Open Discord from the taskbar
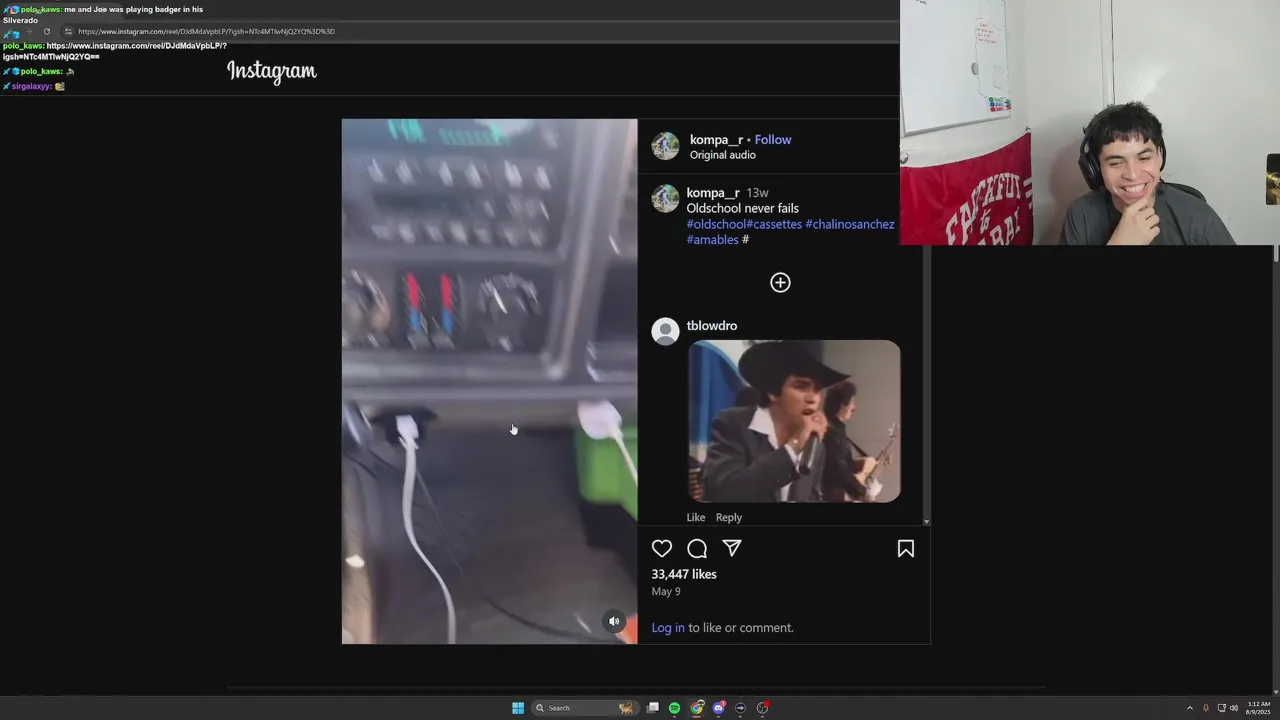Image resolution: width=1280 pixels, height=720 pixels. 719,708
